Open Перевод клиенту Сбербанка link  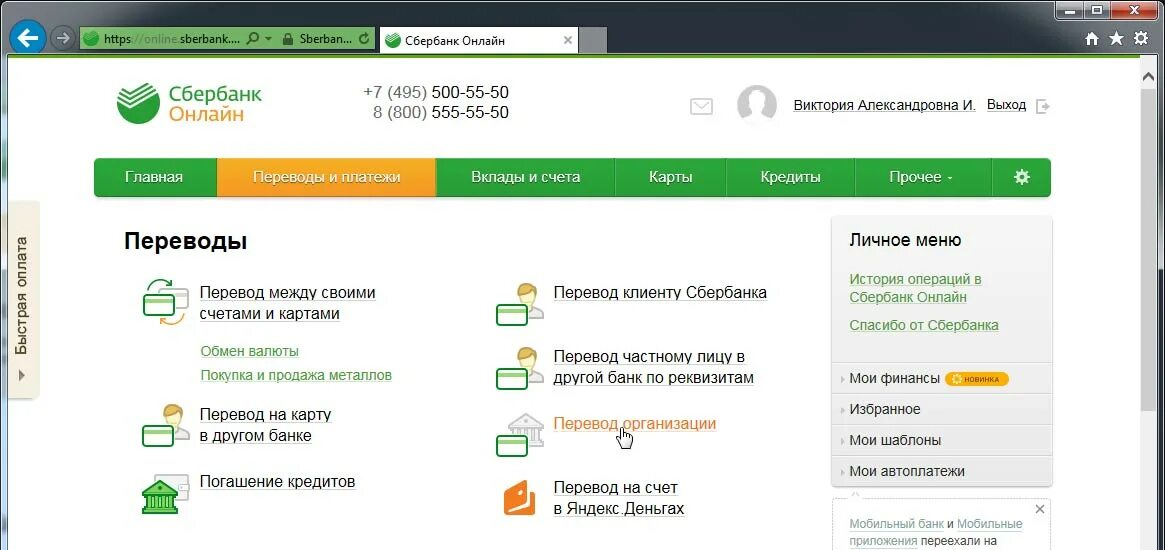click(x=660, y=293)
